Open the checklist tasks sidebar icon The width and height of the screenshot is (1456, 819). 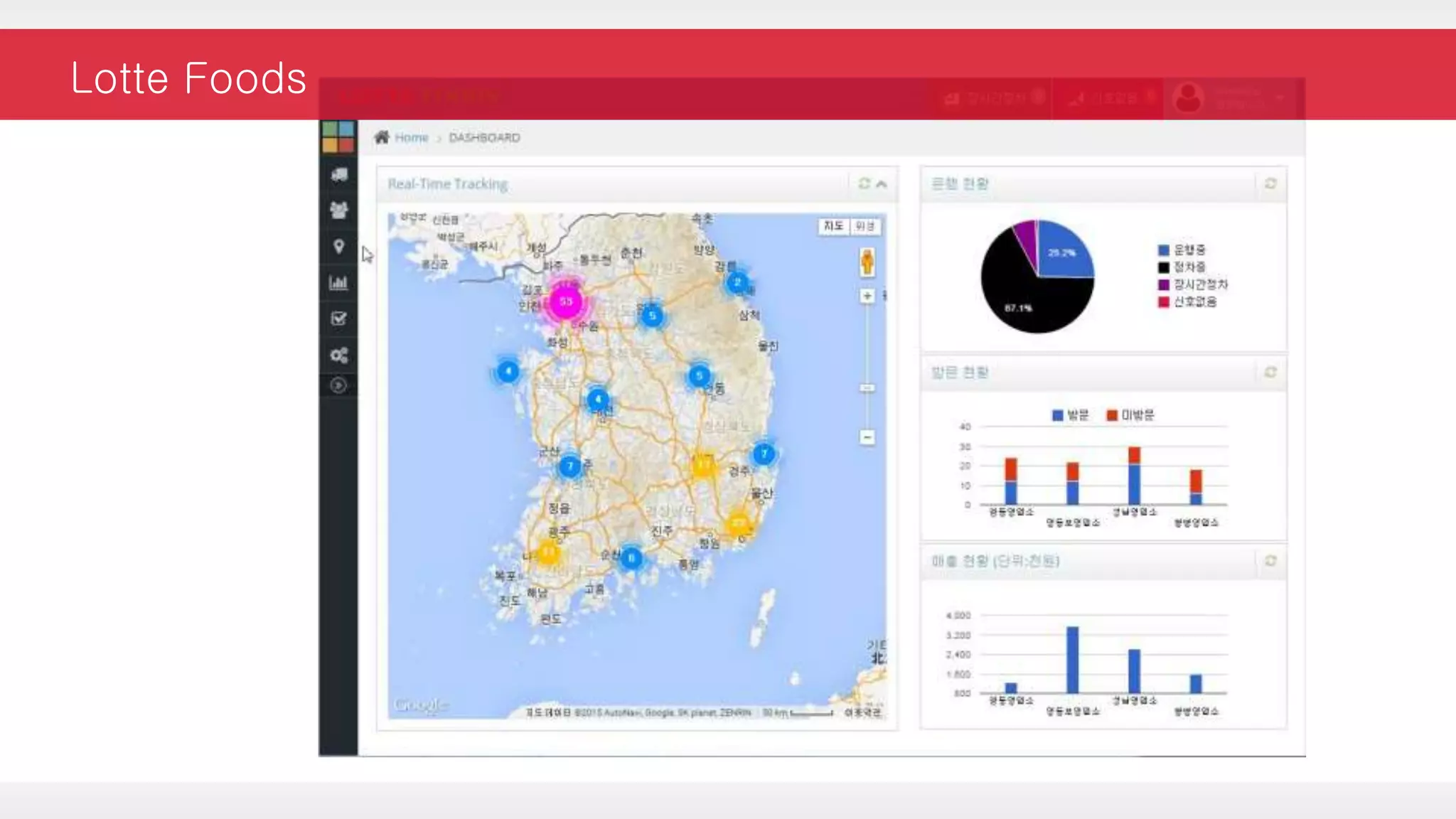click(339, 318)
